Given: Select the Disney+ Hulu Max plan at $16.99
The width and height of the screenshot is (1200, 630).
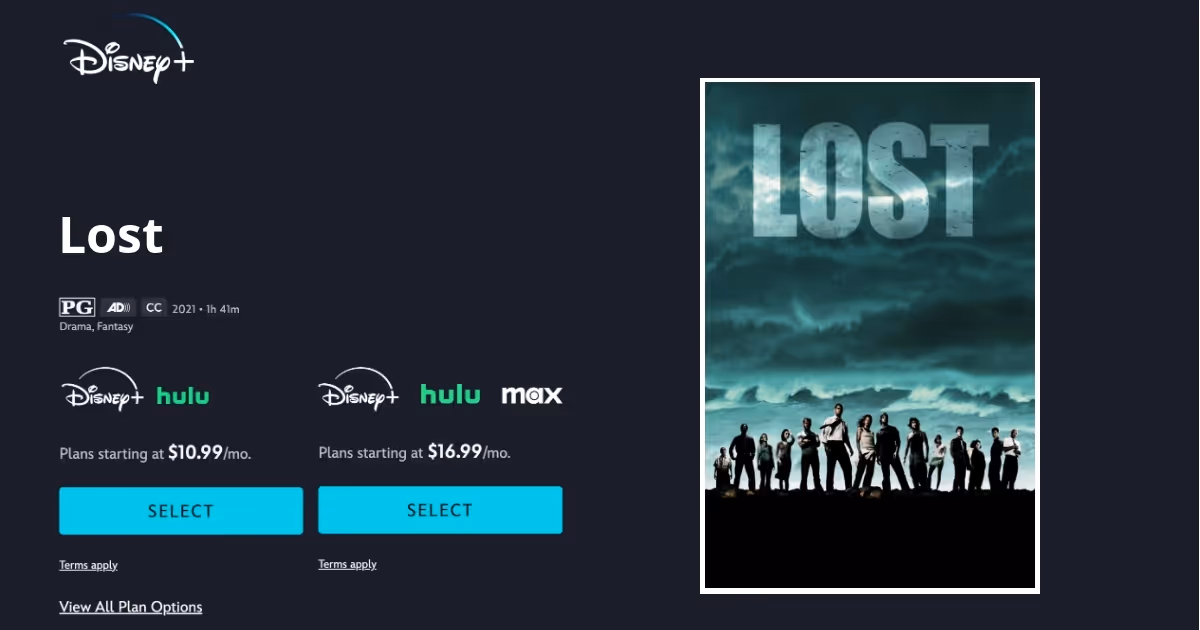Looking at the screenshot, I should tap(440, 510).
